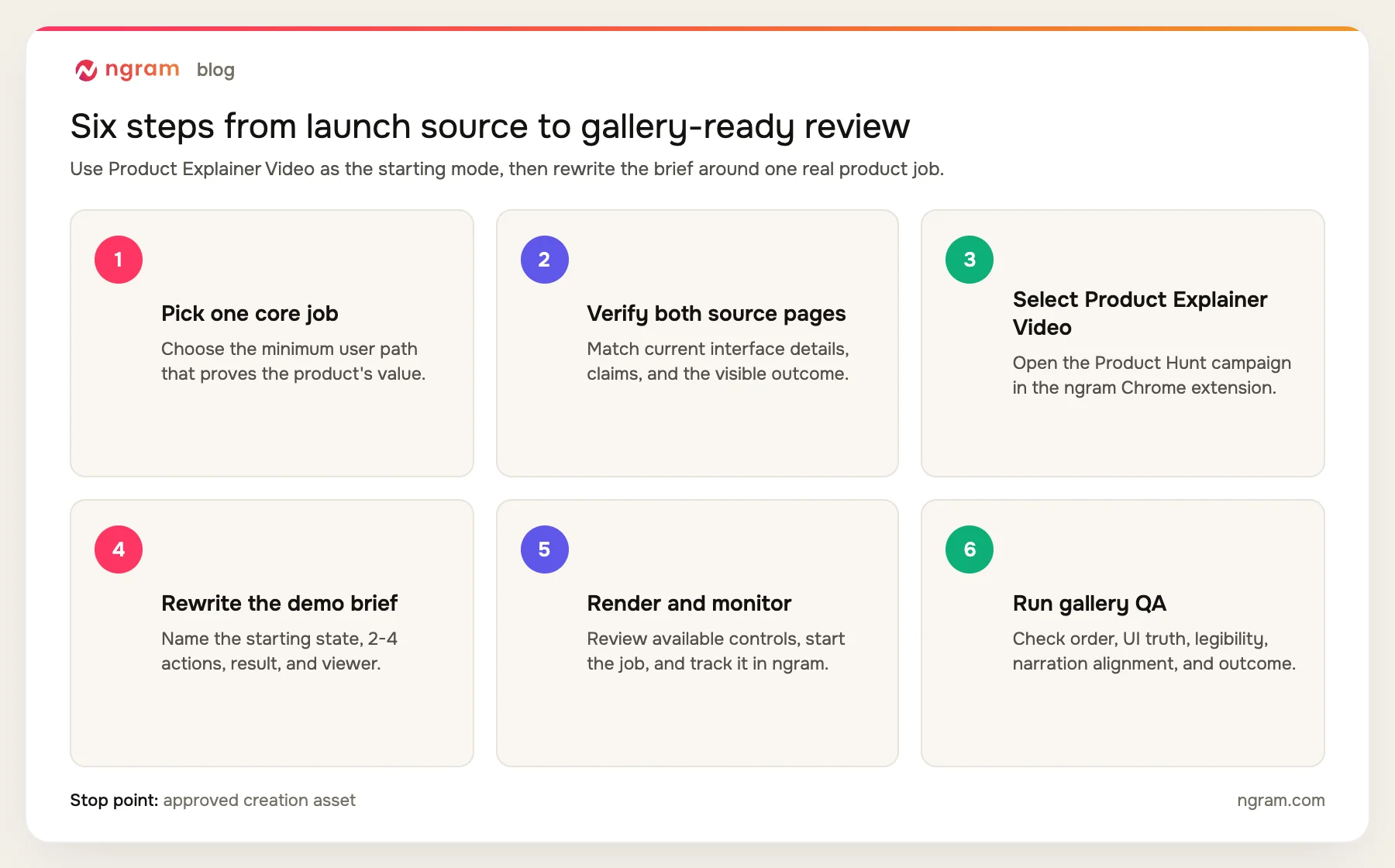Click 'approved creation asset' footer text
Image resolution: width=1395 pixels, height=868 pixels.
tap(259, 800)
